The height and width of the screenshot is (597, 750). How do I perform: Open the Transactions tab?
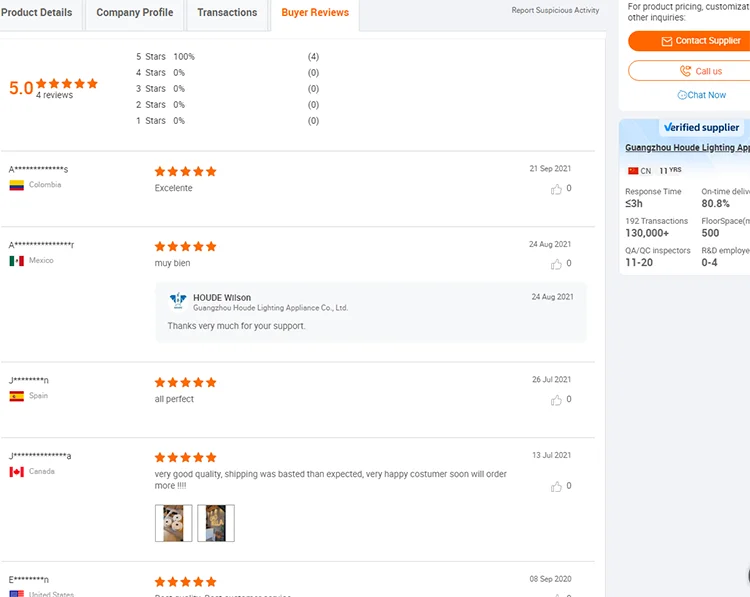227,13
